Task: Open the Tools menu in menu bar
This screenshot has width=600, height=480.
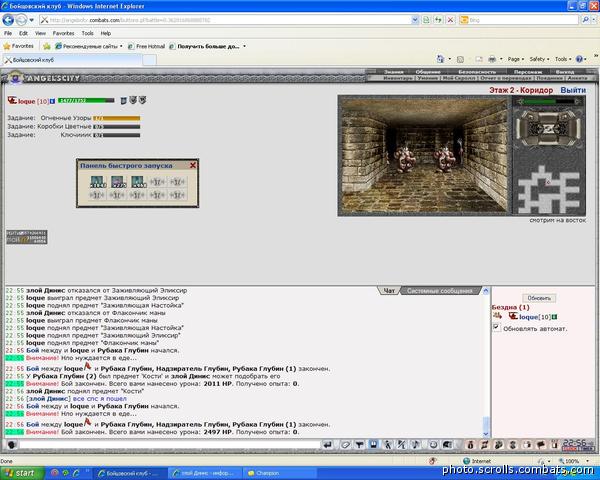Action: coord(87,33)
